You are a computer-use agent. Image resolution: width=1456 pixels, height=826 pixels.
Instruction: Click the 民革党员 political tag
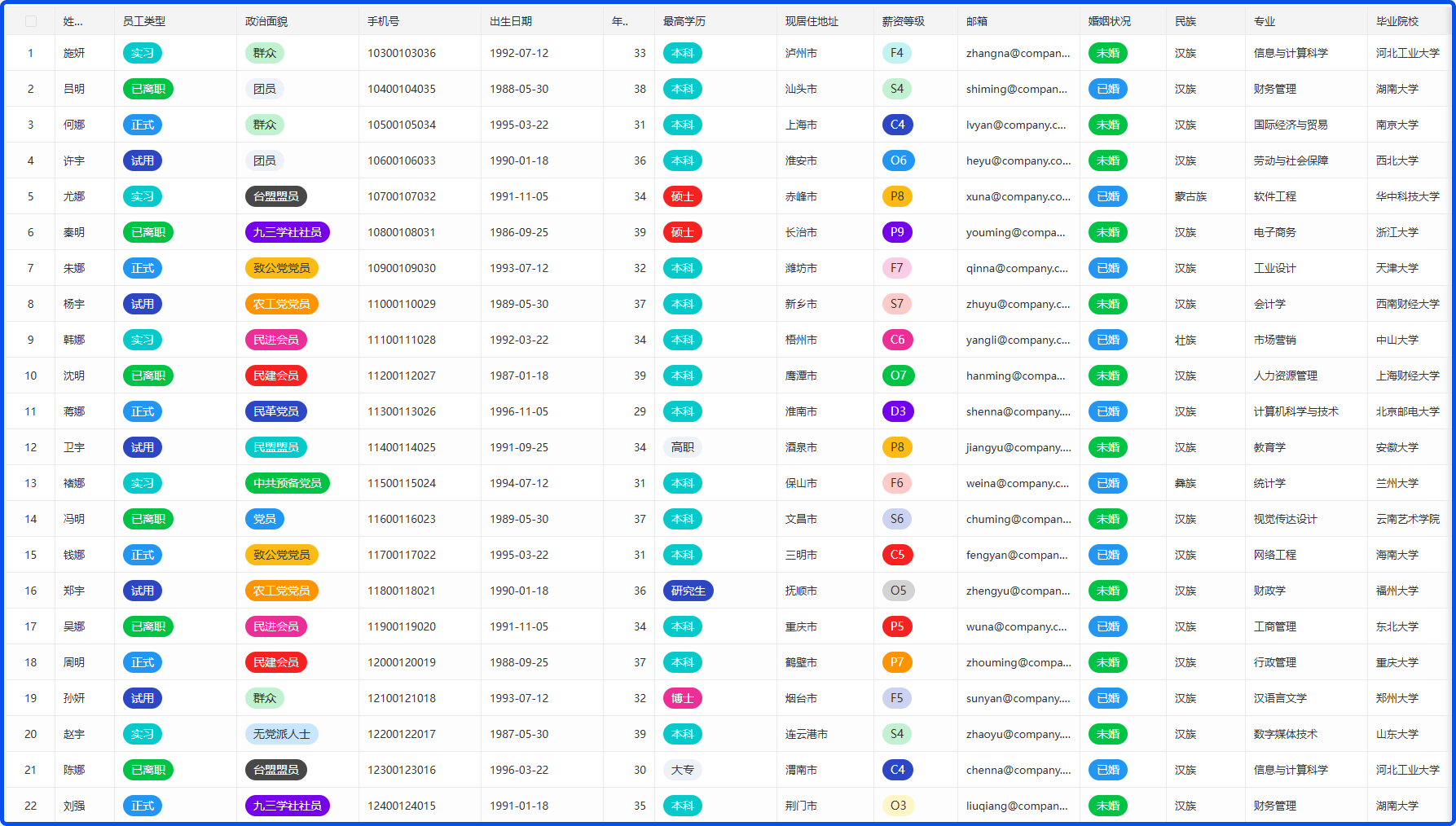pos(275,411)
